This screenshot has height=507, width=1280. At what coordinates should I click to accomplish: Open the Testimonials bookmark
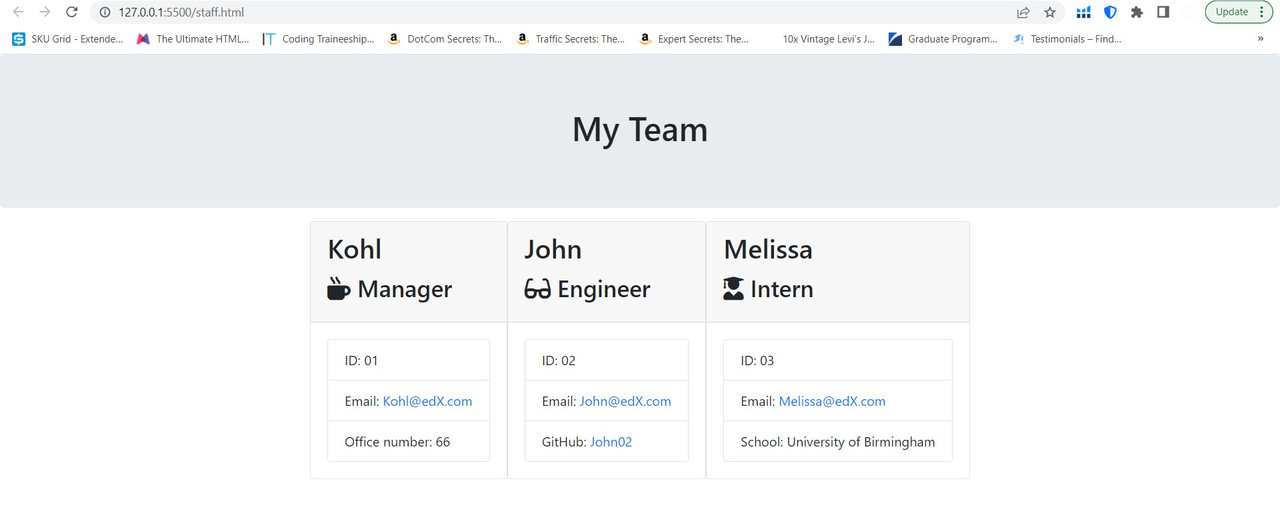coord(1067,39)
